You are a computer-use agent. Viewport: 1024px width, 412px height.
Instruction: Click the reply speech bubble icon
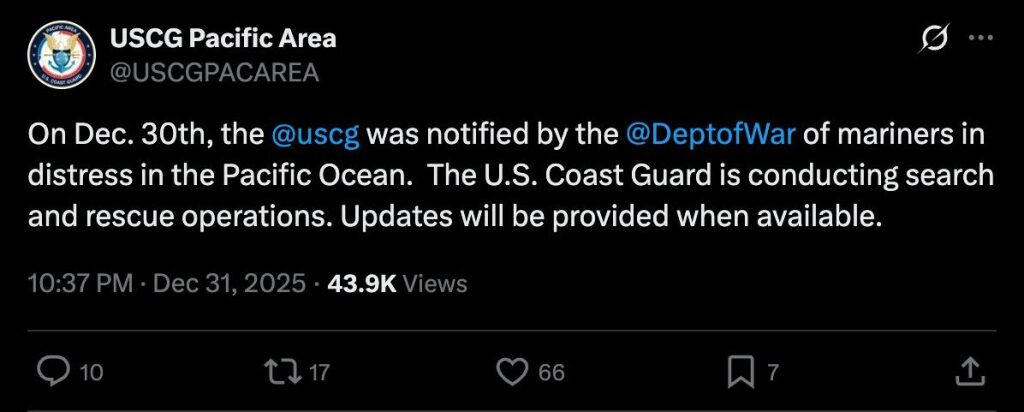point(50,373)
